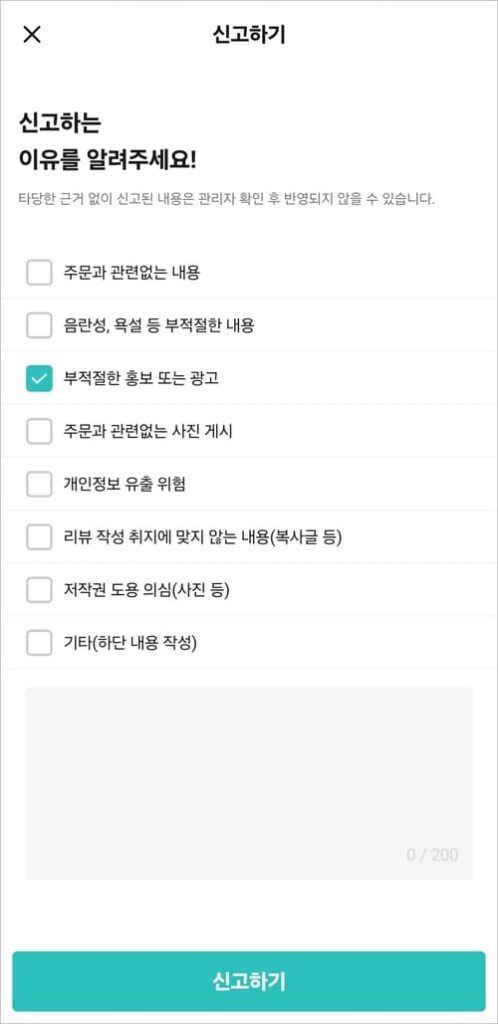Uncheck the 부적절한 홍보 또는 광고 checkbox
The width and height of the screenshot is (498, 1024).
pyautogui.click(x=39, y=379)
